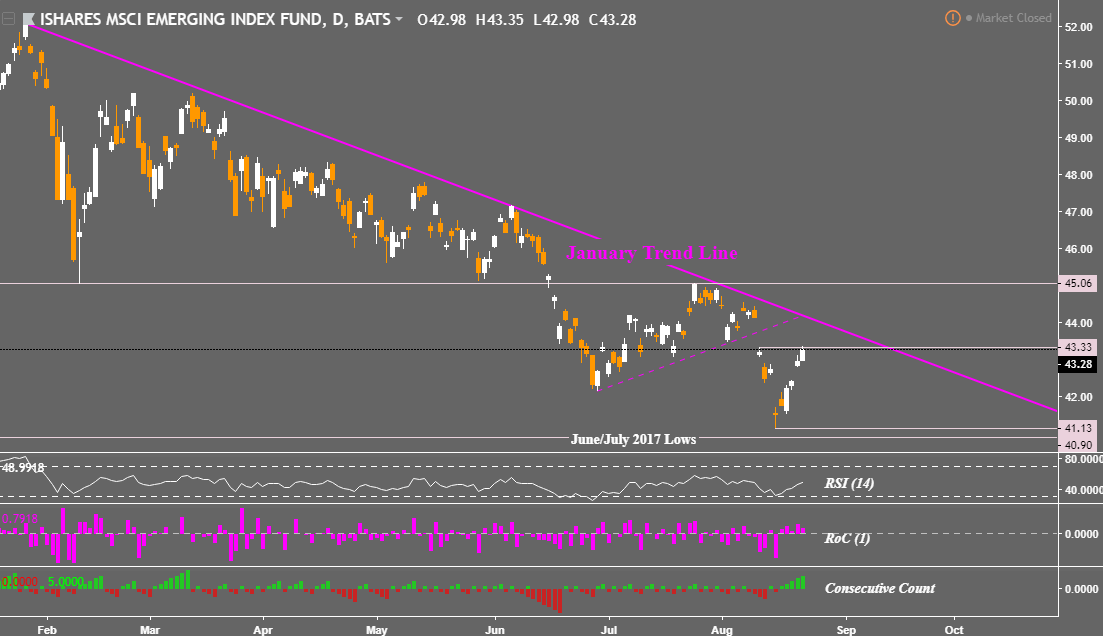This screenshot has width=1103, height=636.
Task: Click the Feb label on the time axis
Action: (x=46, y=630)
